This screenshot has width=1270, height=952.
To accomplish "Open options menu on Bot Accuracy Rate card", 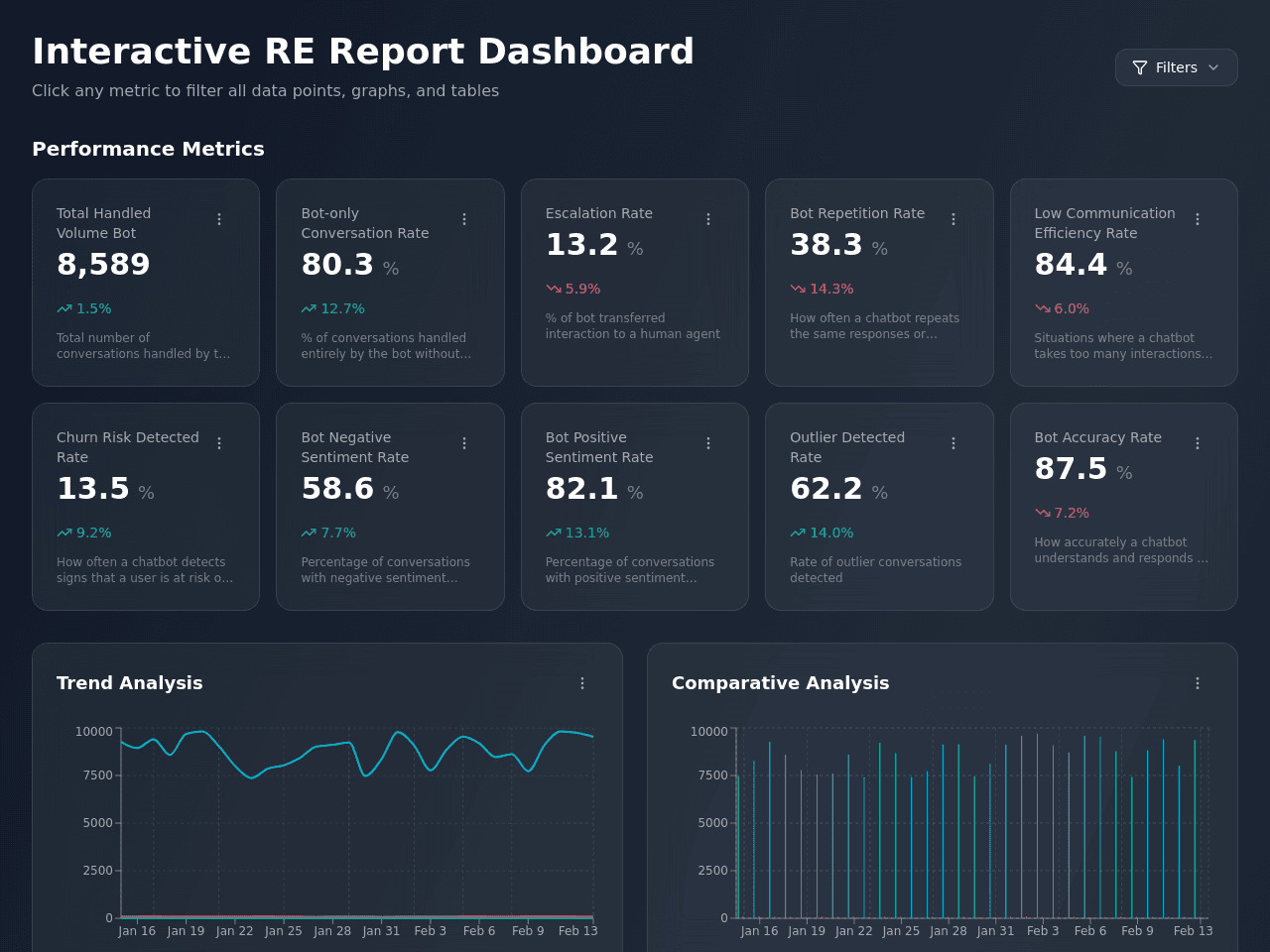I will point(1198,443).
